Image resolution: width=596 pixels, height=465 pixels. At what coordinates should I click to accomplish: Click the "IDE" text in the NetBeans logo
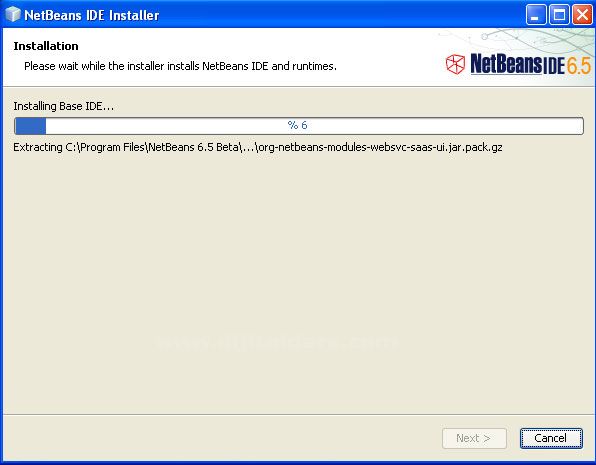[554, 66]
